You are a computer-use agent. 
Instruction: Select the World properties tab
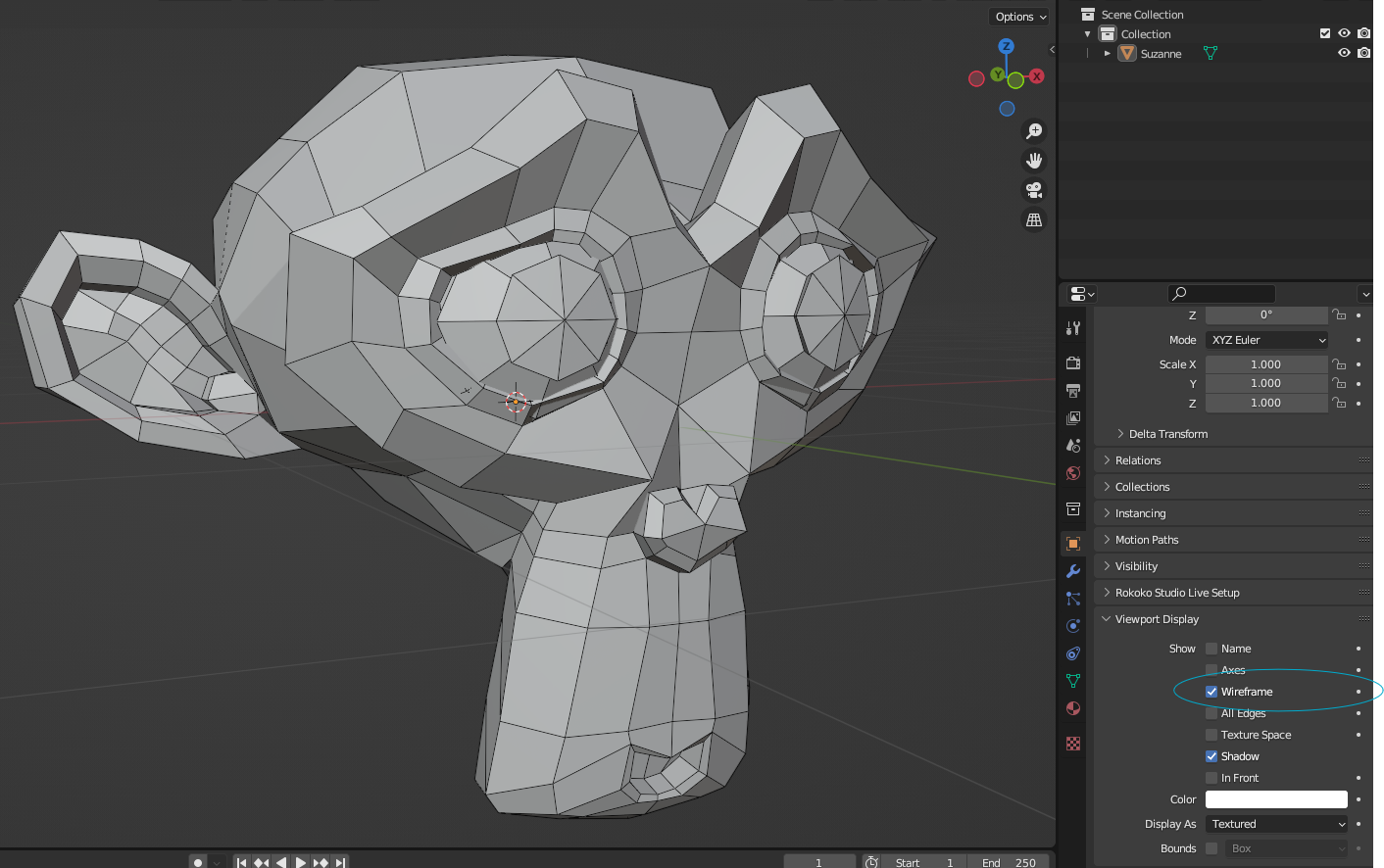[x=1072, y=473]
